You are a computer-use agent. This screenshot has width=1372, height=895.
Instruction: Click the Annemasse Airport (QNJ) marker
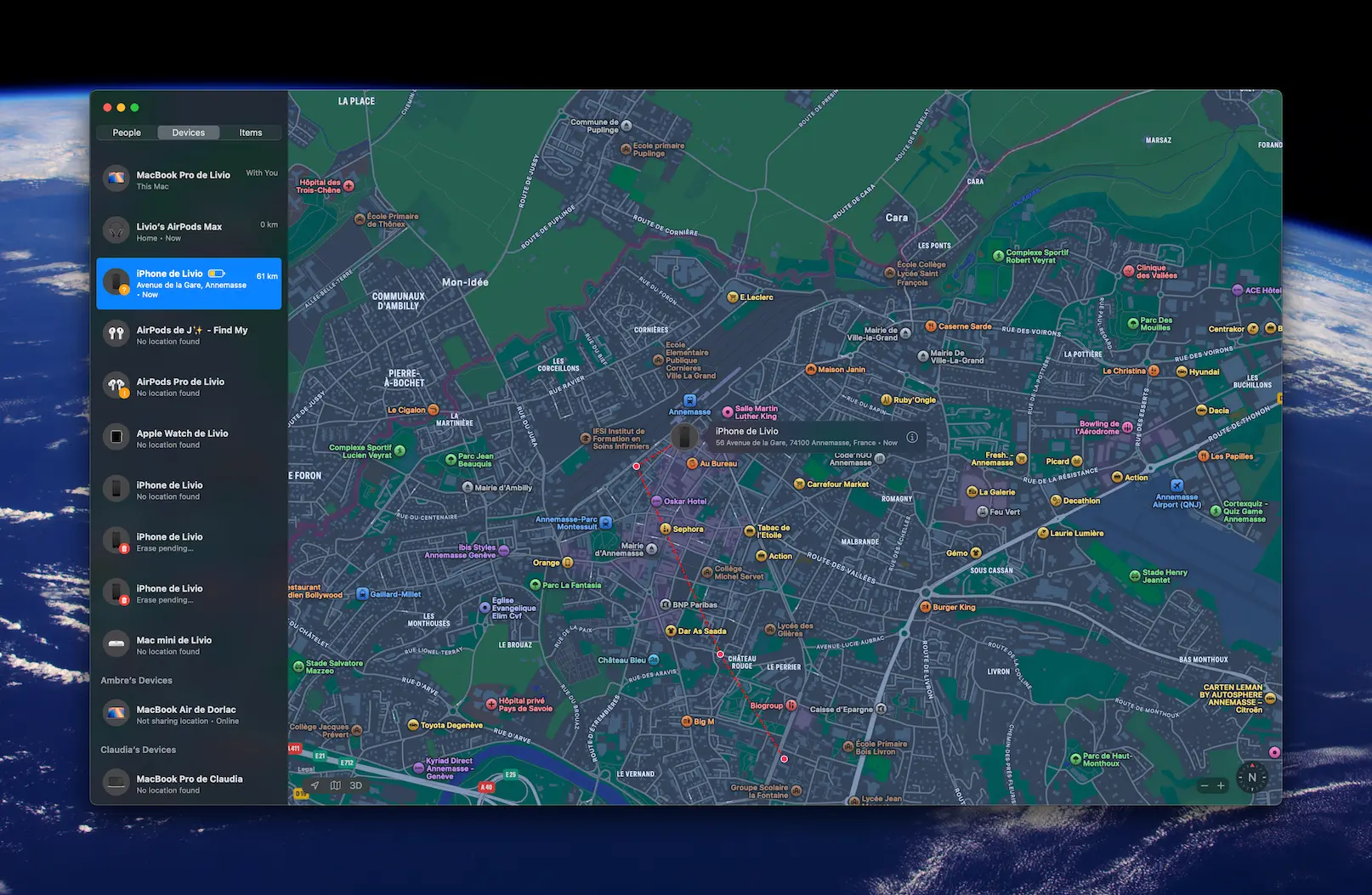click(x=1176, y=485)
